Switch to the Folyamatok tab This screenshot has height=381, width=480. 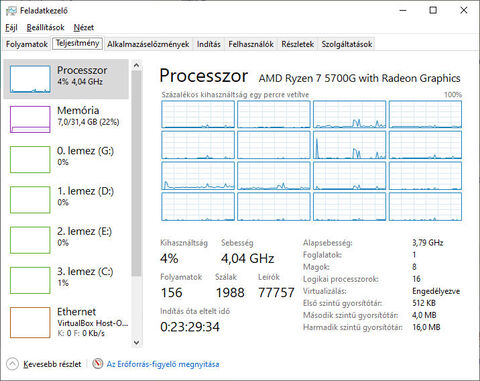tap(27, 44)
